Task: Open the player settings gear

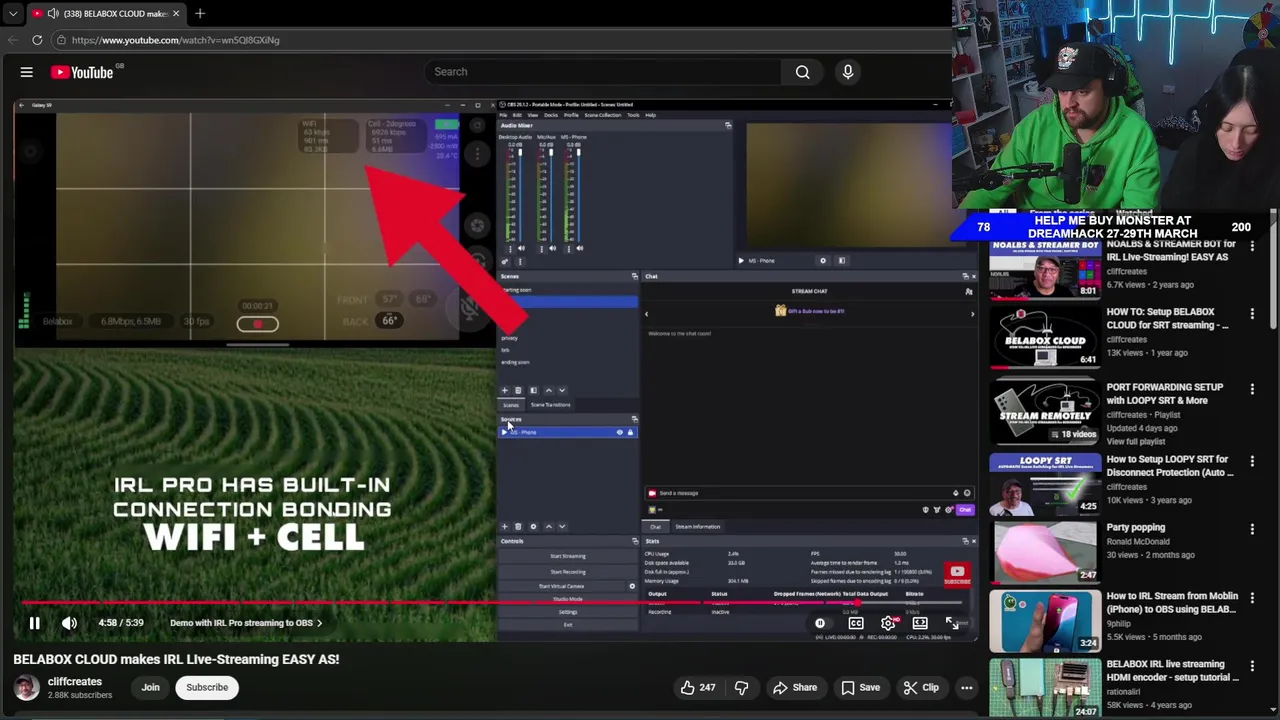Action: pos(888,623)
